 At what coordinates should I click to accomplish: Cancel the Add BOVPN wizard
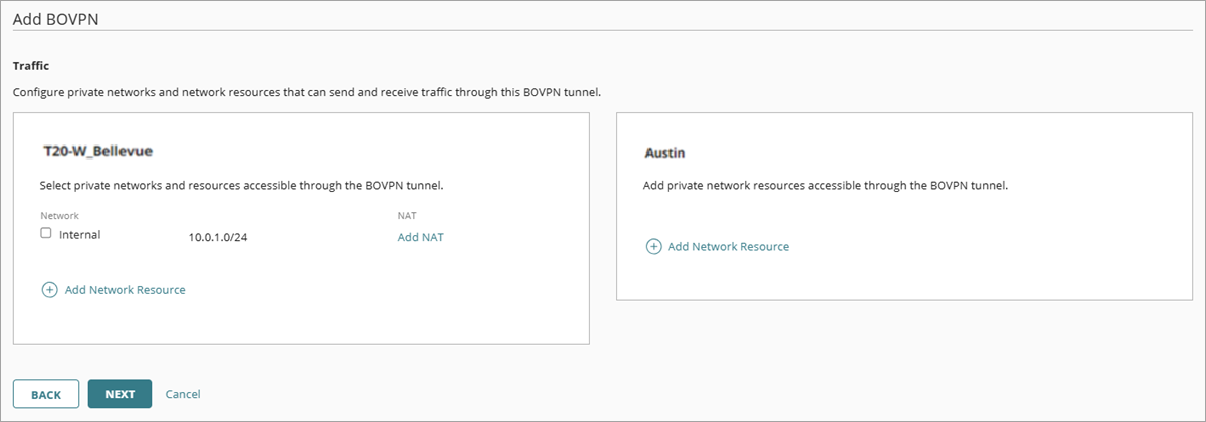pyautogui.click(x=183, y=394)
